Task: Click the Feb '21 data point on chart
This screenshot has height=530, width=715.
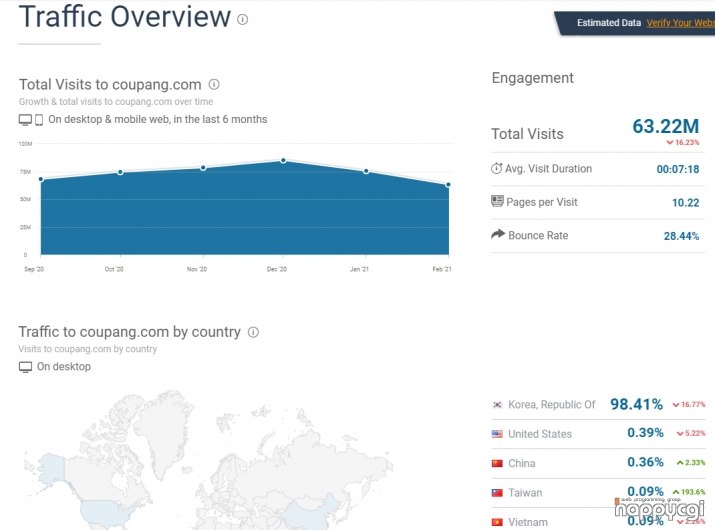Action: coord(448,185)
